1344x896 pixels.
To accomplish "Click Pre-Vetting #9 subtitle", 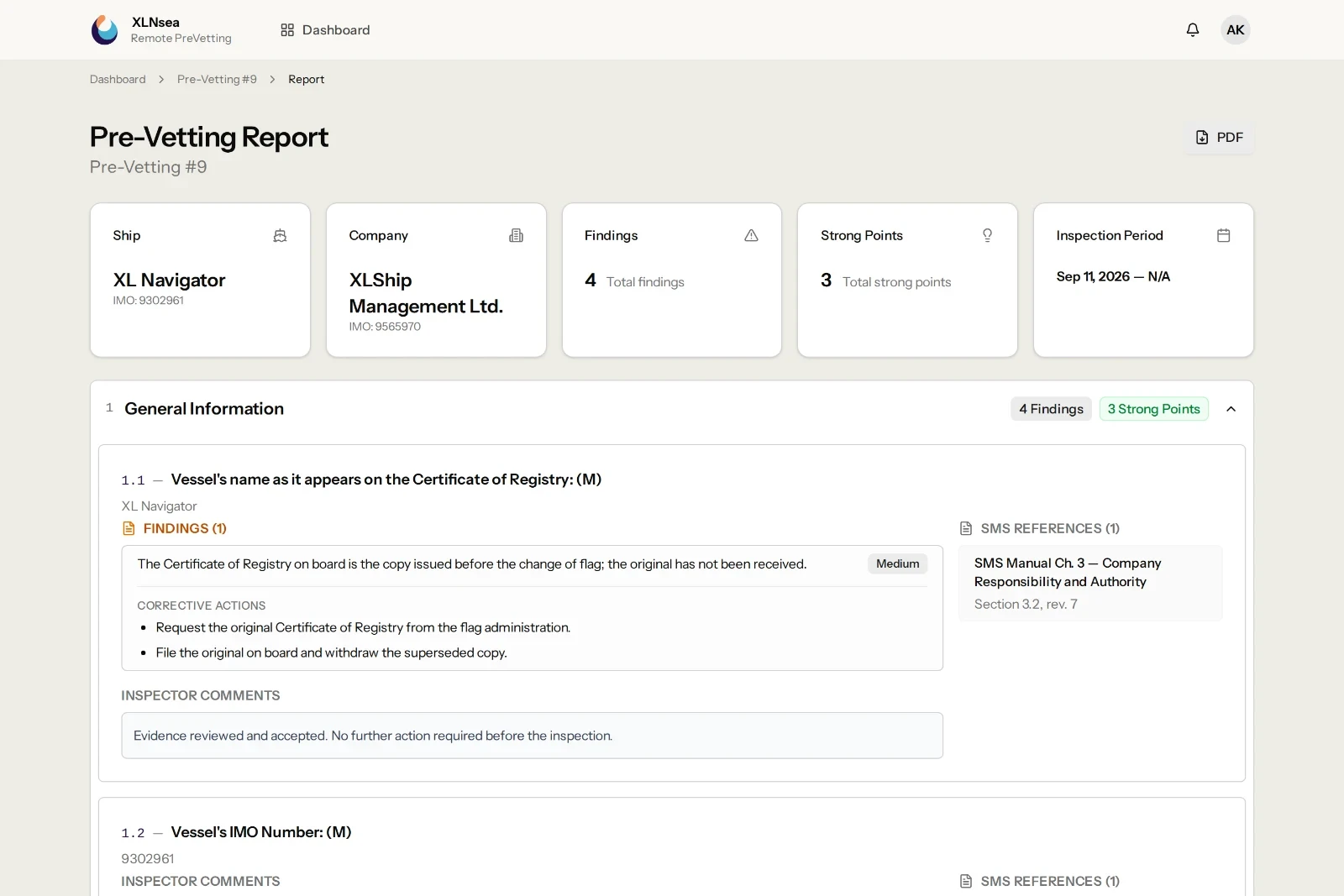I will pyautogui.click(x=148, y=167).
